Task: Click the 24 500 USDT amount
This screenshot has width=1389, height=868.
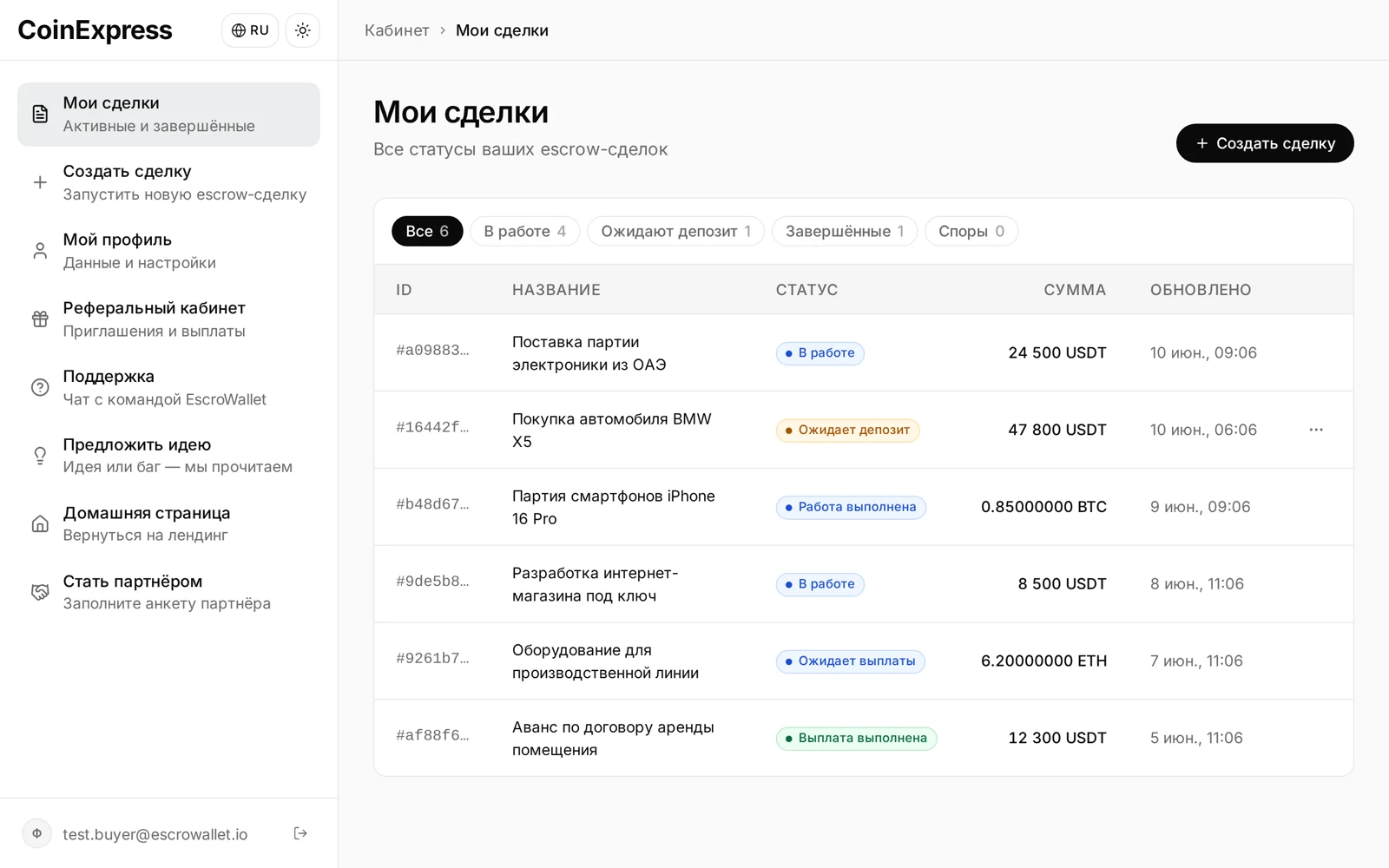Action: [1057, 353]
